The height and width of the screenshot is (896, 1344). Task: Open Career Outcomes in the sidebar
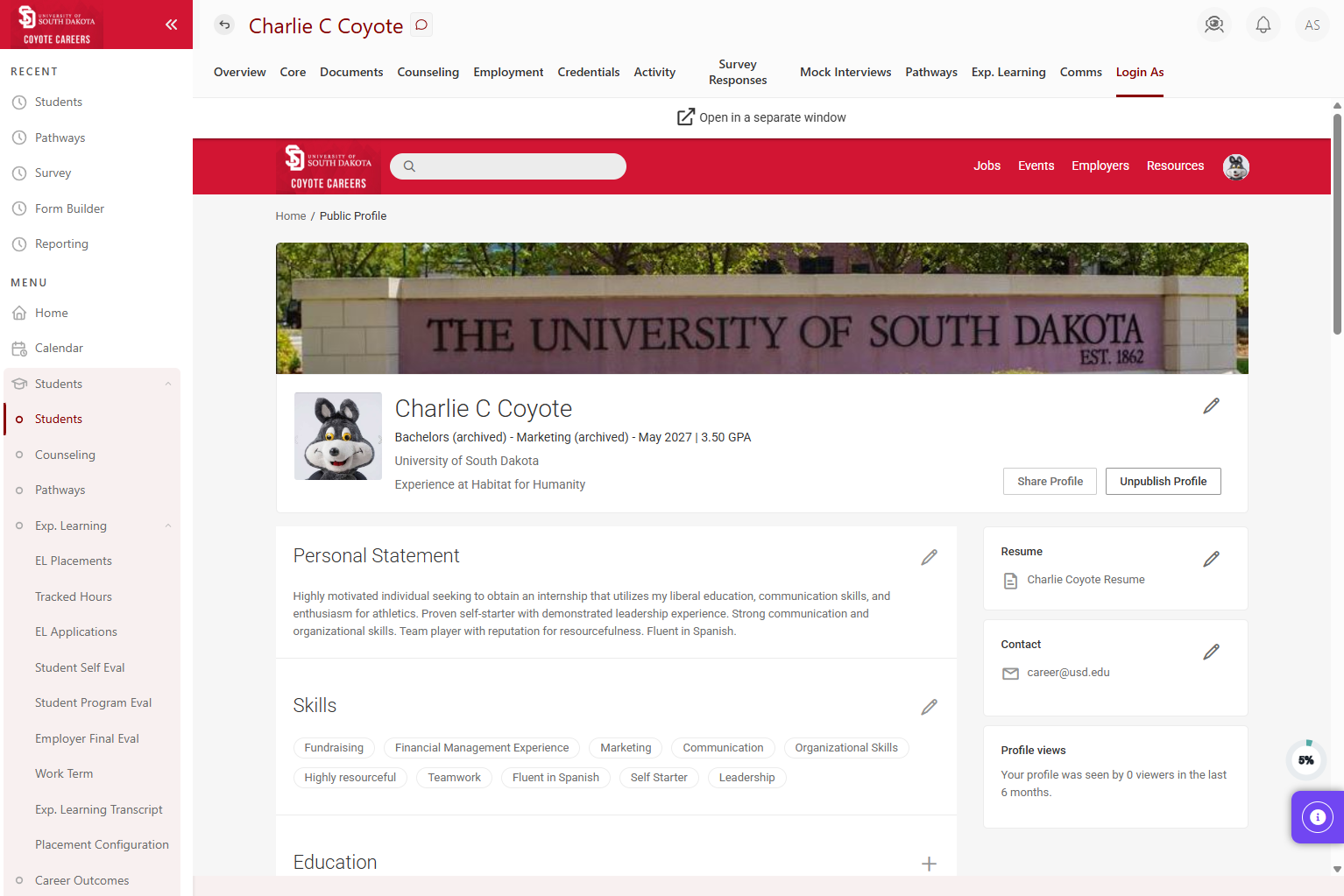click(x=81, y=880)
